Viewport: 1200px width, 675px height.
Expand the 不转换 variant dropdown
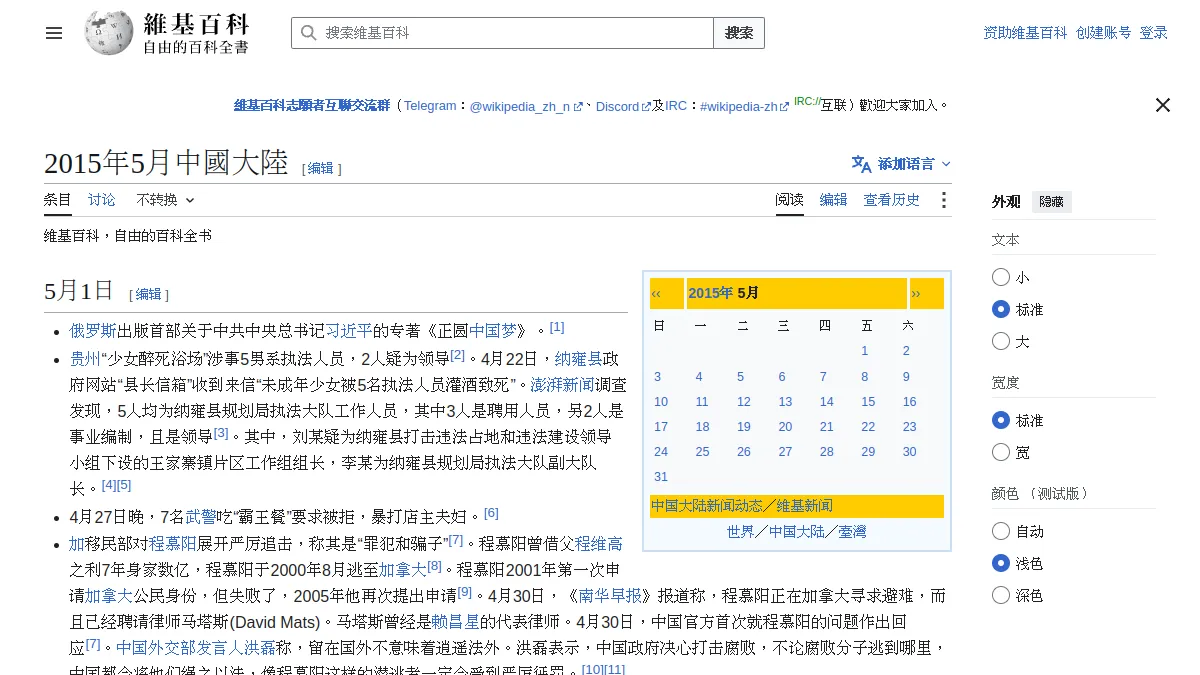pos(166,200)
